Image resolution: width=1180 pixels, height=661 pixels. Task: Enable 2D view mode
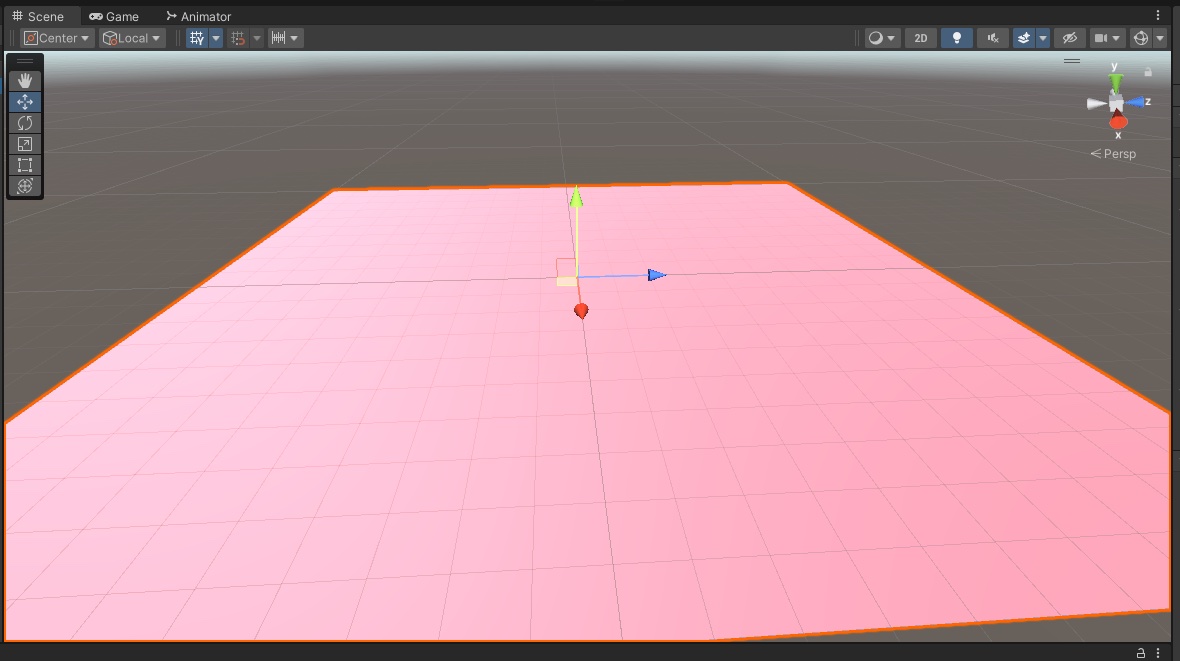point(921,38)
